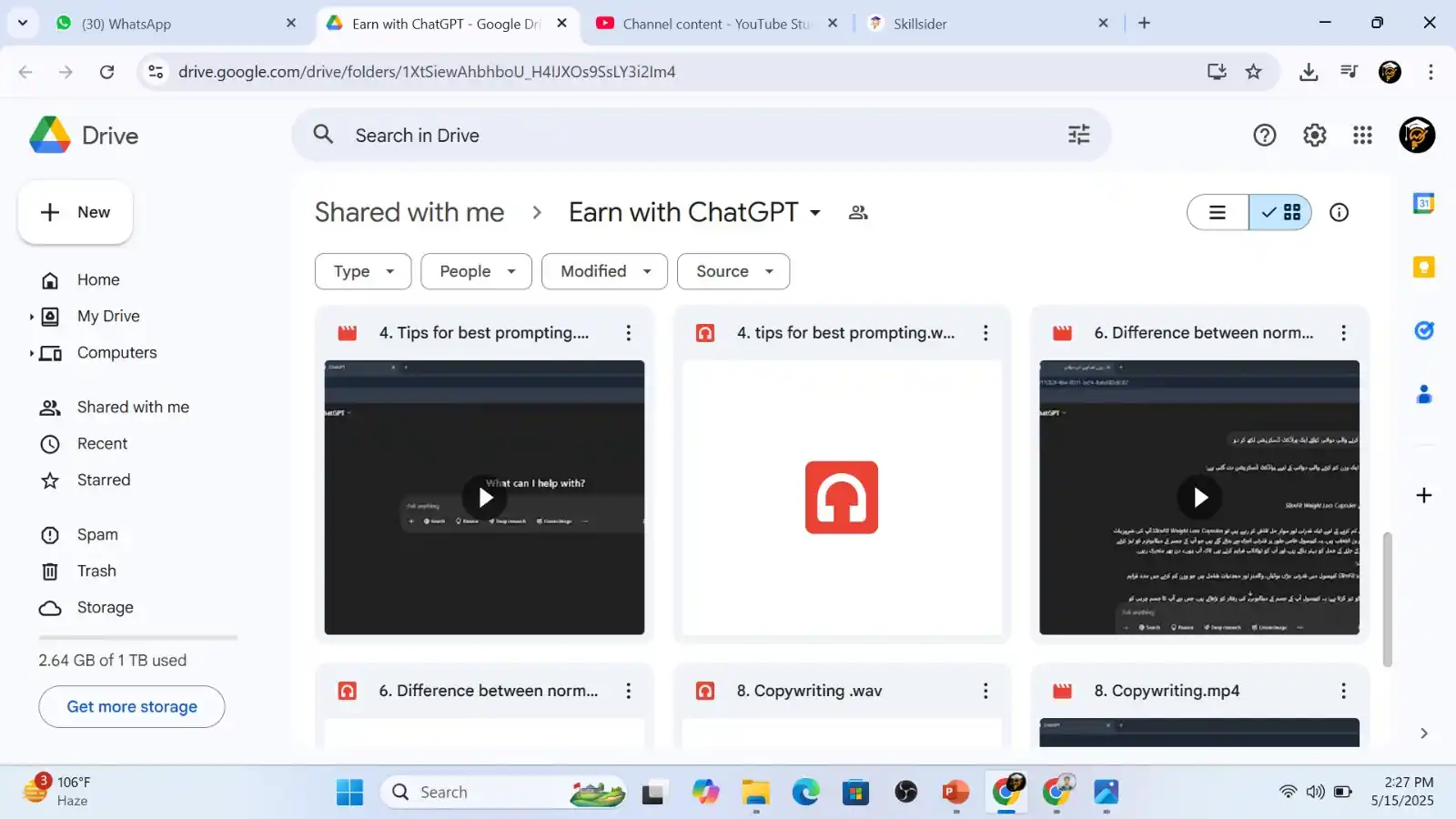The height and width of the screenshot is (819, 1456).
Task: Open advanced search filter options icon
Action: point(1078,135)
